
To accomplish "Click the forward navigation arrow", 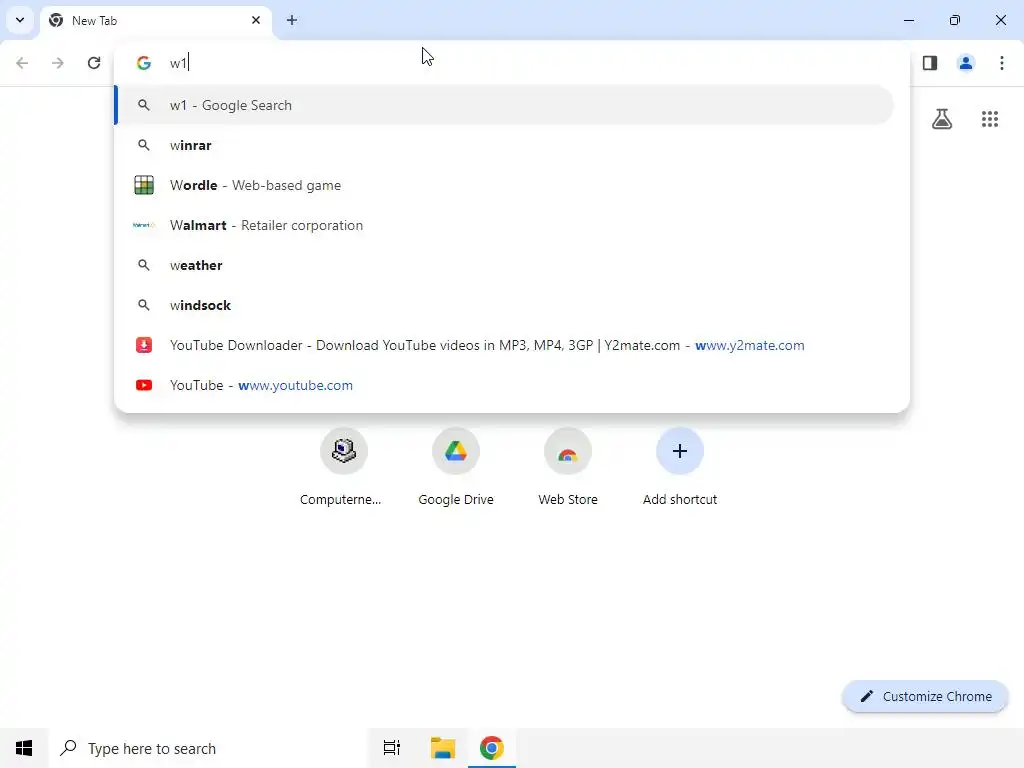I will [x=58, y=63].
